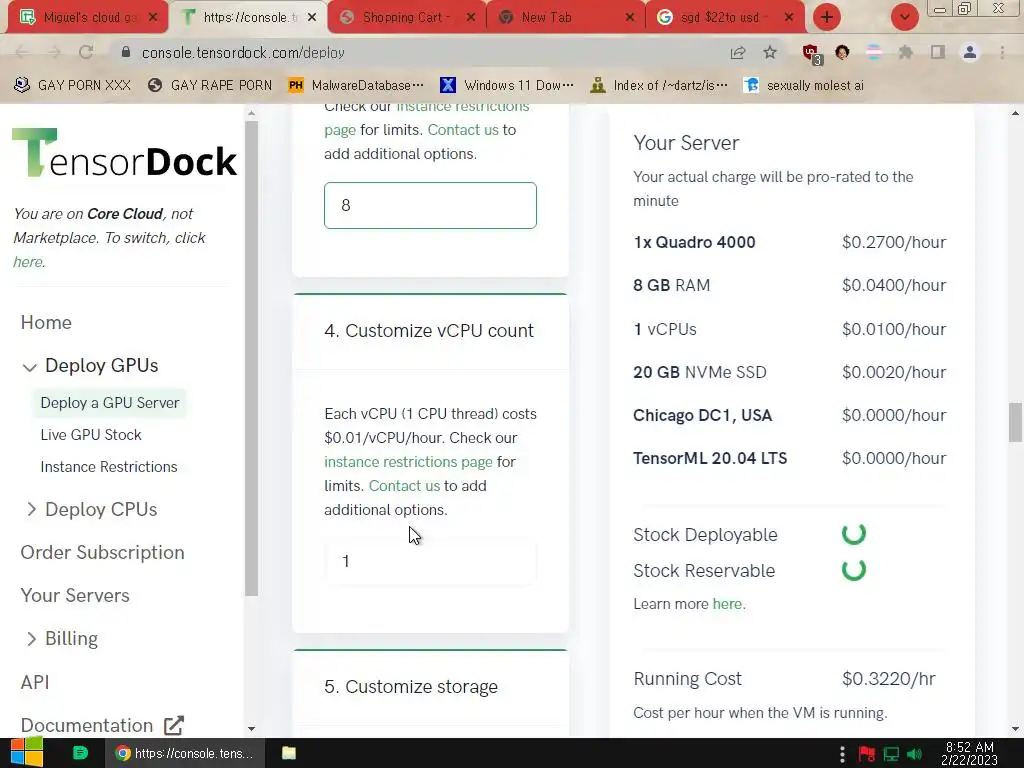Select Chrome console.tens taskbar button

point(185,753)
